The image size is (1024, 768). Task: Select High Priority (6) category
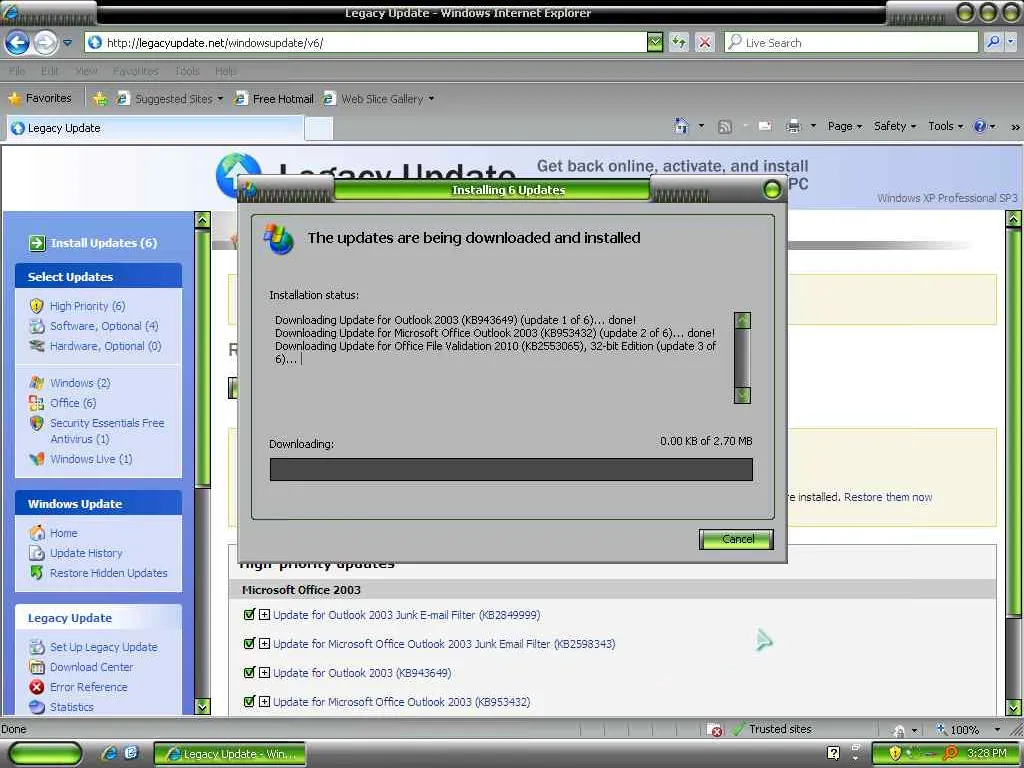click(88, 306)
